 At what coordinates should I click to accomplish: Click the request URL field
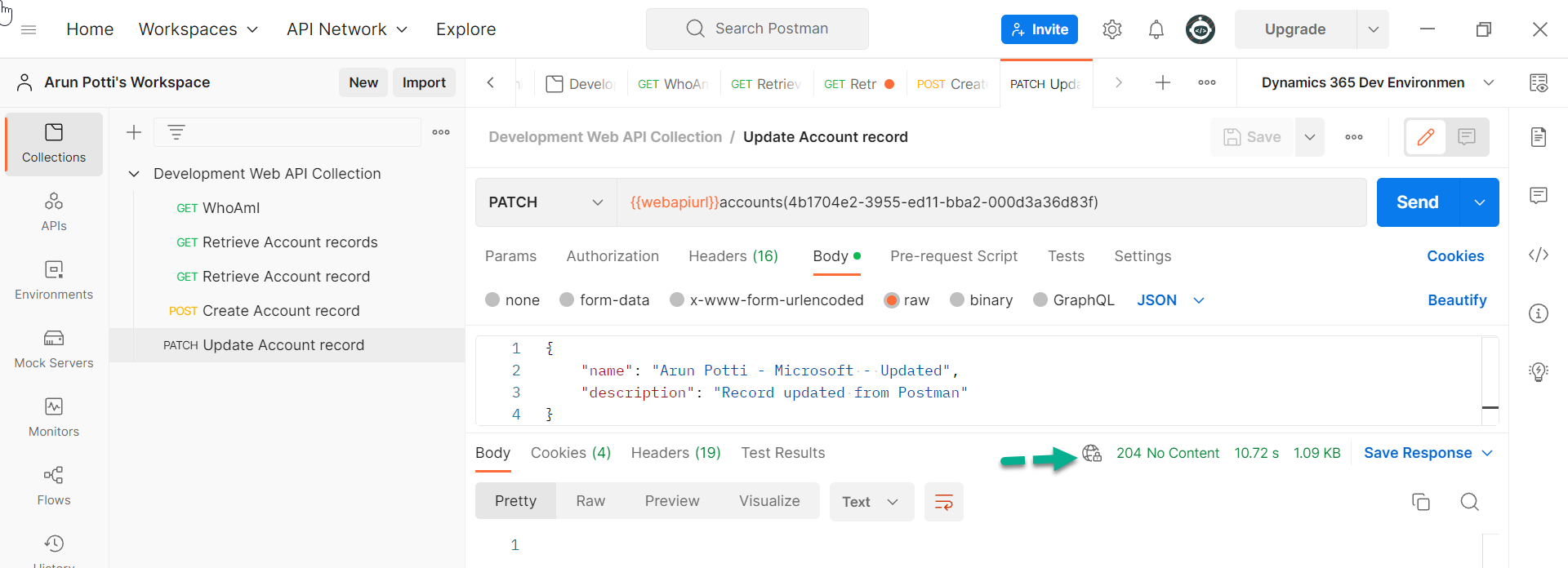[991, 202]
